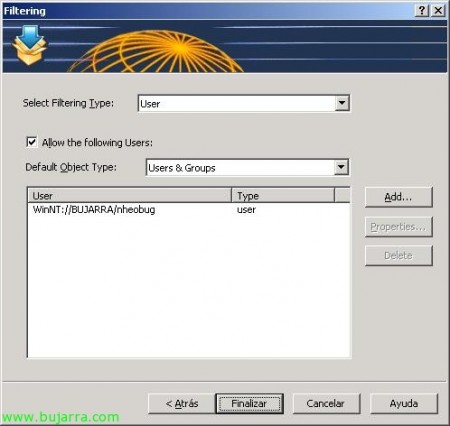Click the User column header

tap(130, 196)
